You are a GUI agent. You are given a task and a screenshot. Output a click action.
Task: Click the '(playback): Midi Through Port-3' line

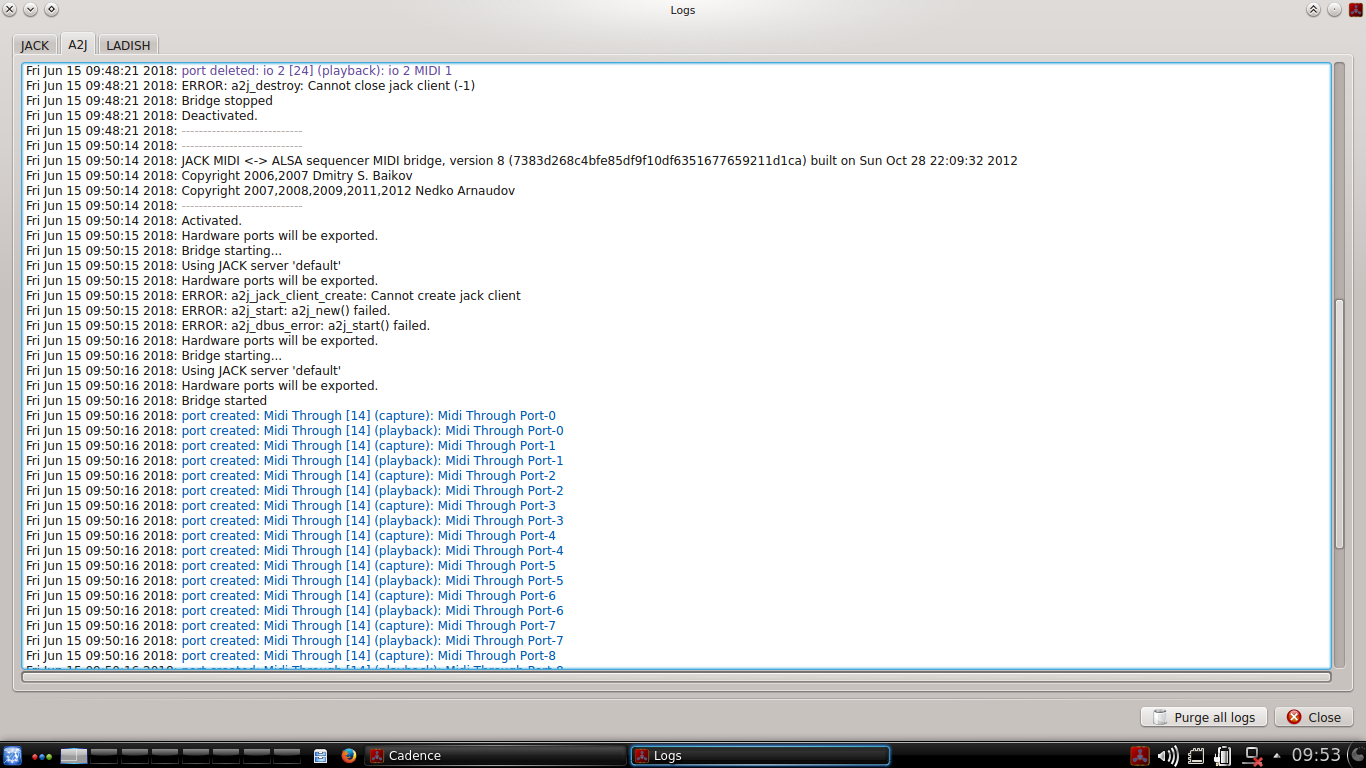coord(295,521)
